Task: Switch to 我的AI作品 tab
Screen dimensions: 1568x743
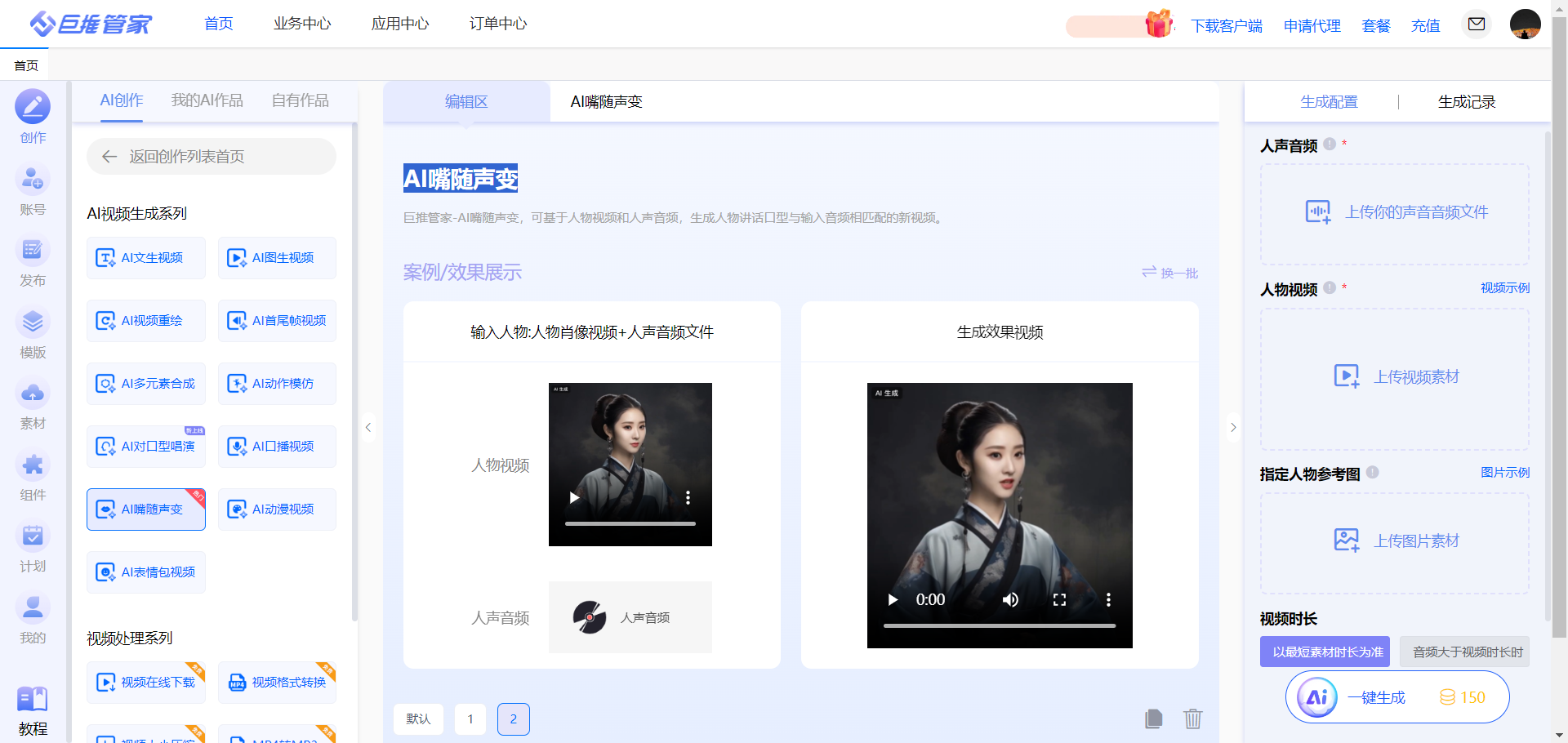Action: 207,100
